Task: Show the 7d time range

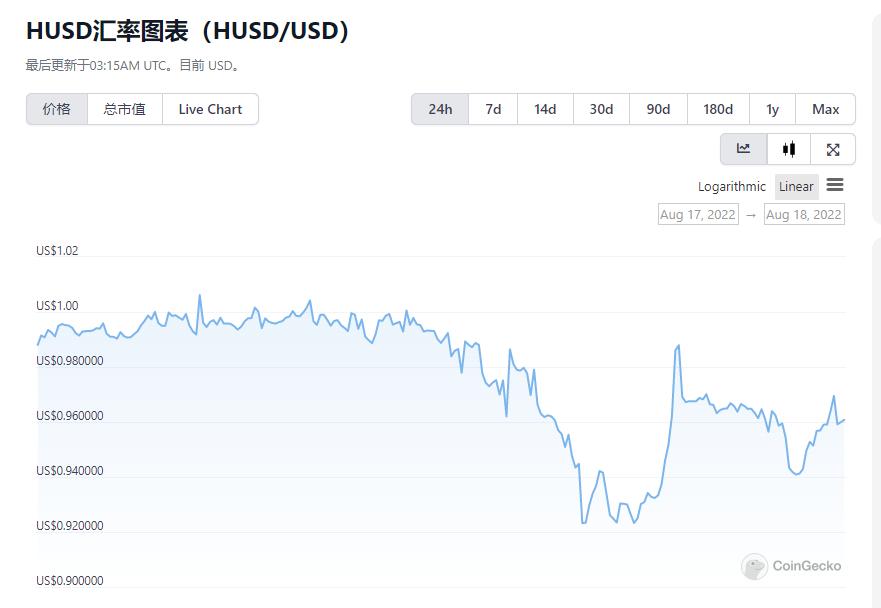Action: (x=492, y=109)
